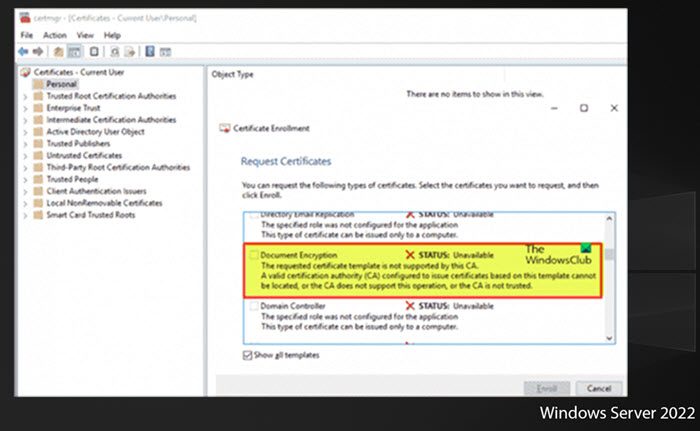700x431 pixels.
Task: Expand the Enterprise Trust node
Action: [x=25, y=109]
